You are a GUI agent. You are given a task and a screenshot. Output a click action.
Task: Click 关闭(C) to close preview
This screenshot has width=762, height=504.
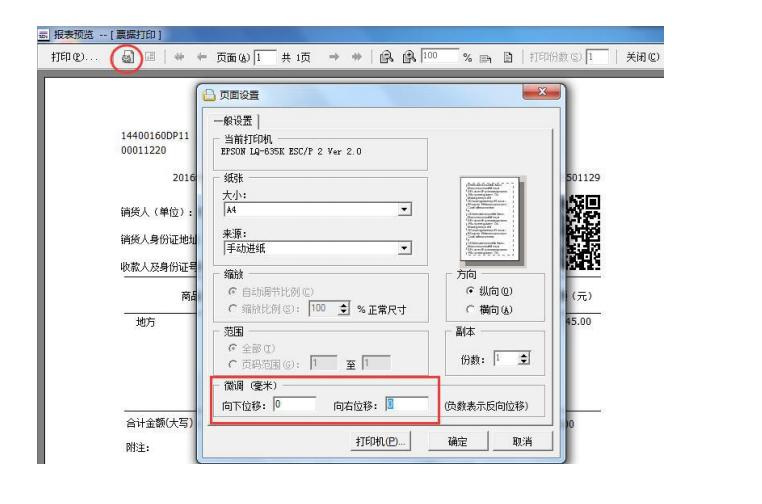pyautogui.click(x=642, y=57)
